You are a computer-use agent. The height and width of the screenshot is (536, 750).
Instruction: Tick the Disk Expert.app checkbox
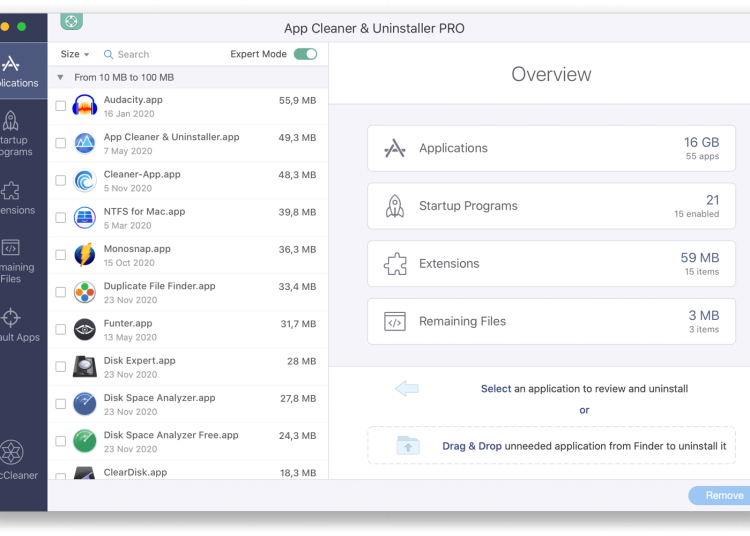61,367
